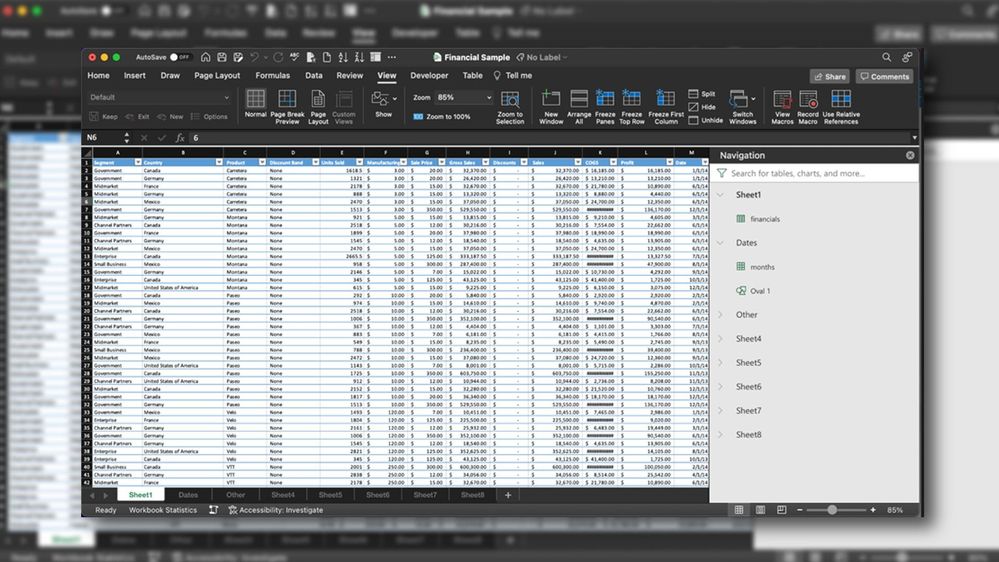Open the Data ribbon tab

point(313,75)
